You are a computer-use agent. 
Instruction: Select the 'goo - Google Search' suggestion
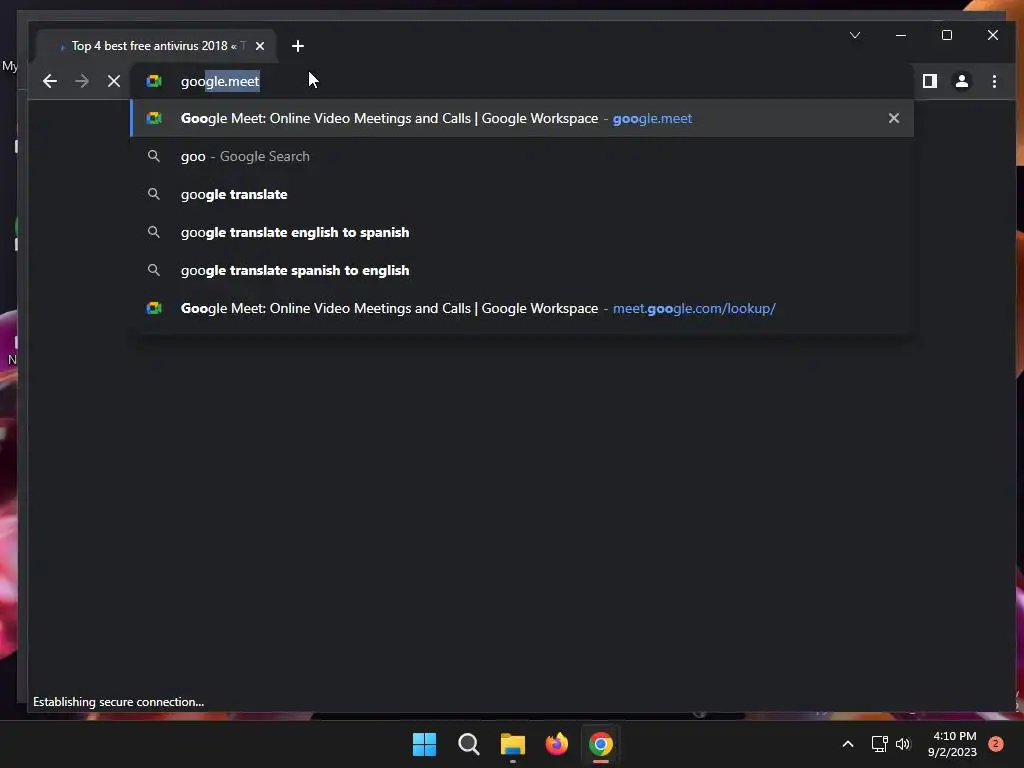click(521, 156)
